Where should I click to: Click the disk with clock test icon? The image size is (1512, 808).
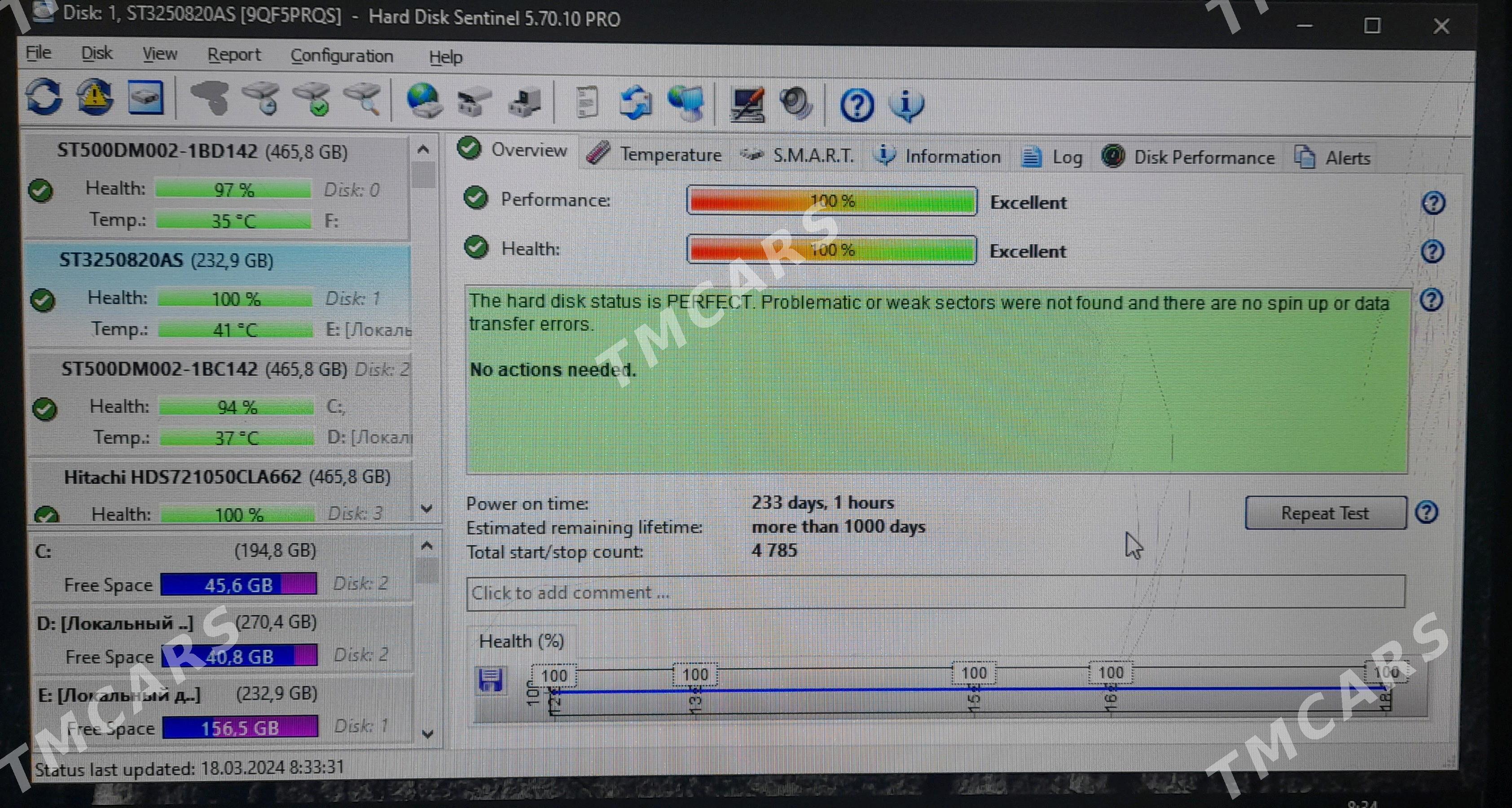pyautogui.click(x=262, y=99)
